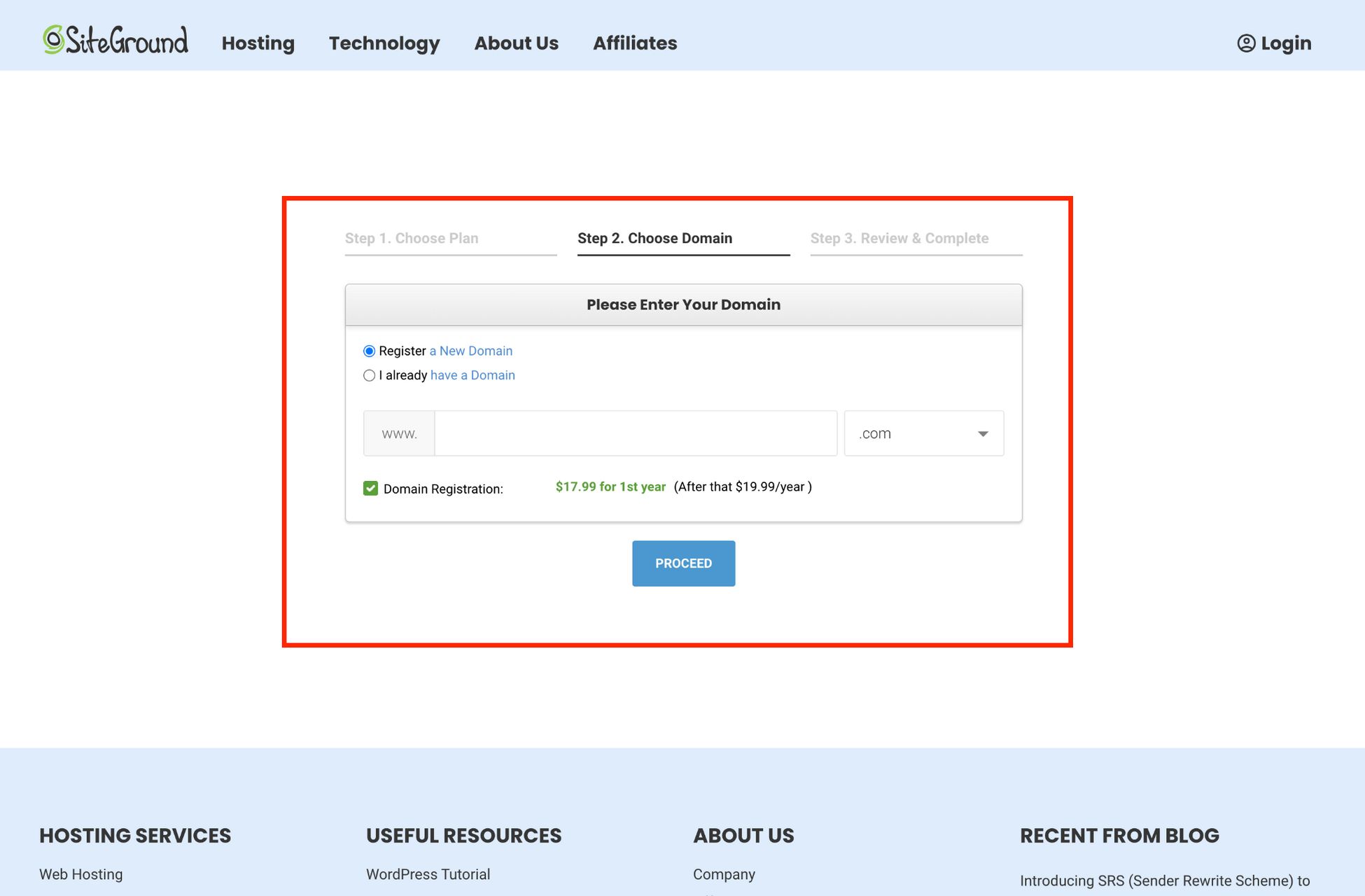Select the I already have a Domain option
The height and width of the screenshot is (896, 1365).
[x=370, y=375]
